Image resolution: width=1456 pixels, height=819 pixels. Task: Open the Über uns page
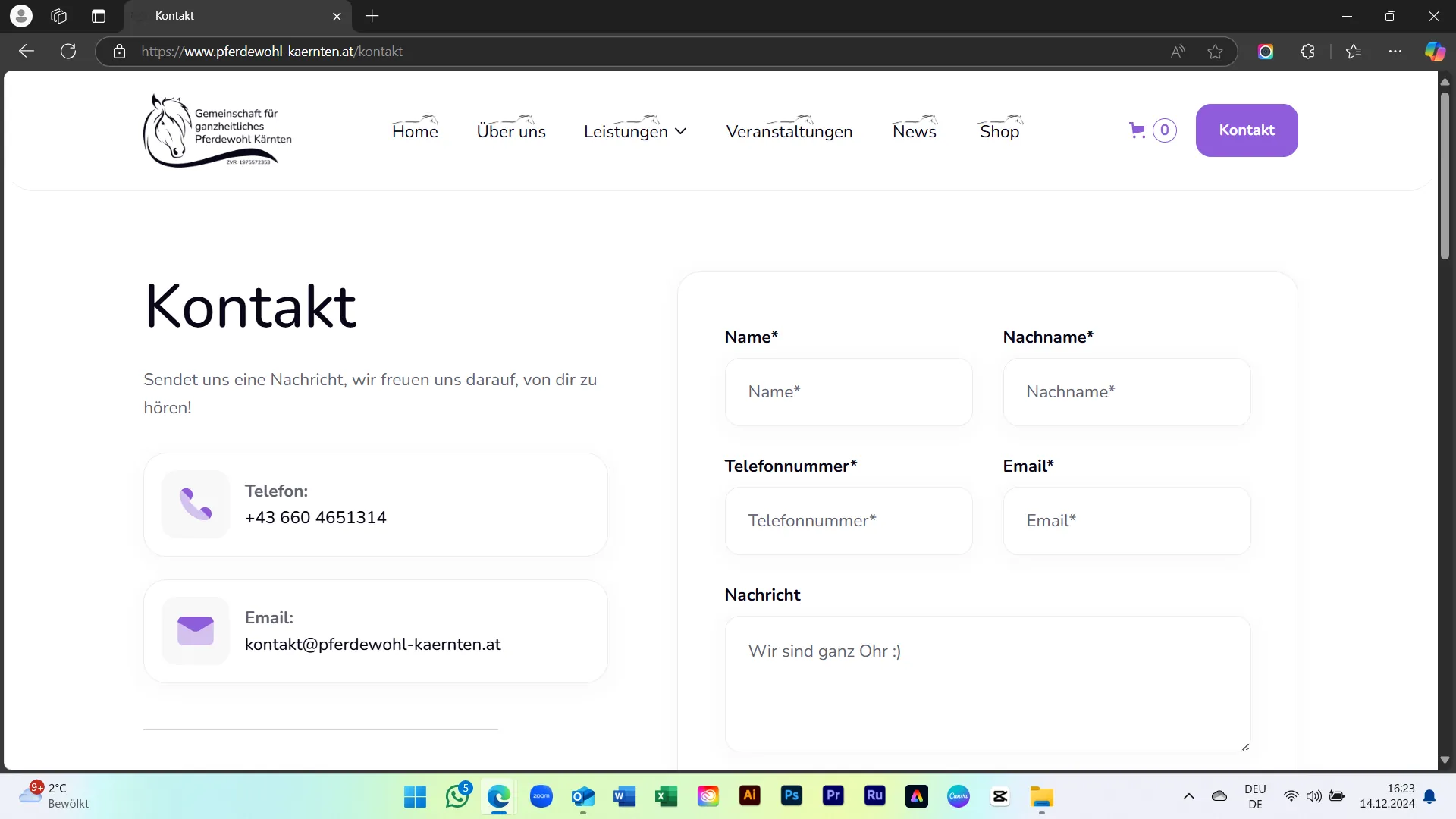(511, 131)
